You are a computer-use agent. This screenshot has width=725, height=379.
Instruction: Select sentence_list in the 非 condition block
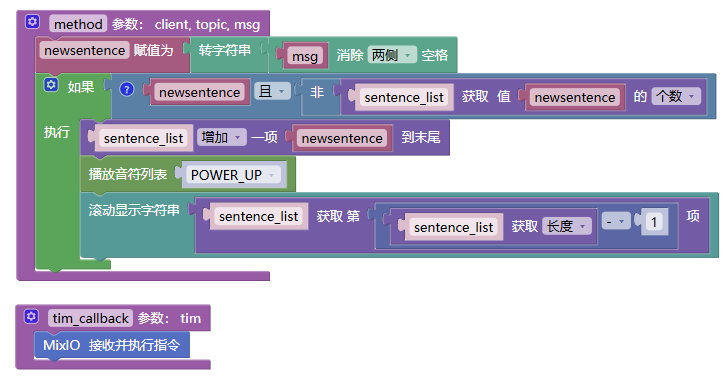pos(404,98)
